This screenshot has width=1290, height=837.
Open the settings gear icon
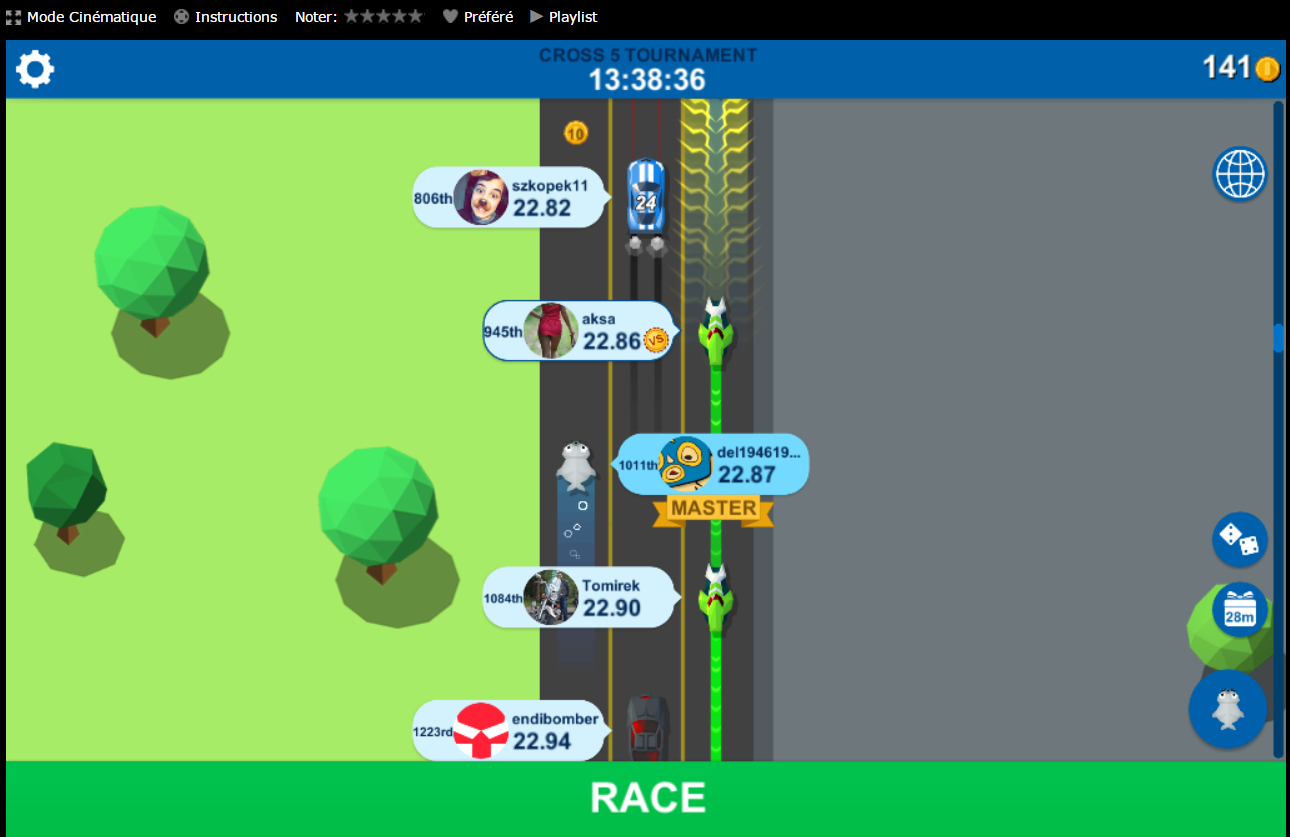[x=35, y=69]
